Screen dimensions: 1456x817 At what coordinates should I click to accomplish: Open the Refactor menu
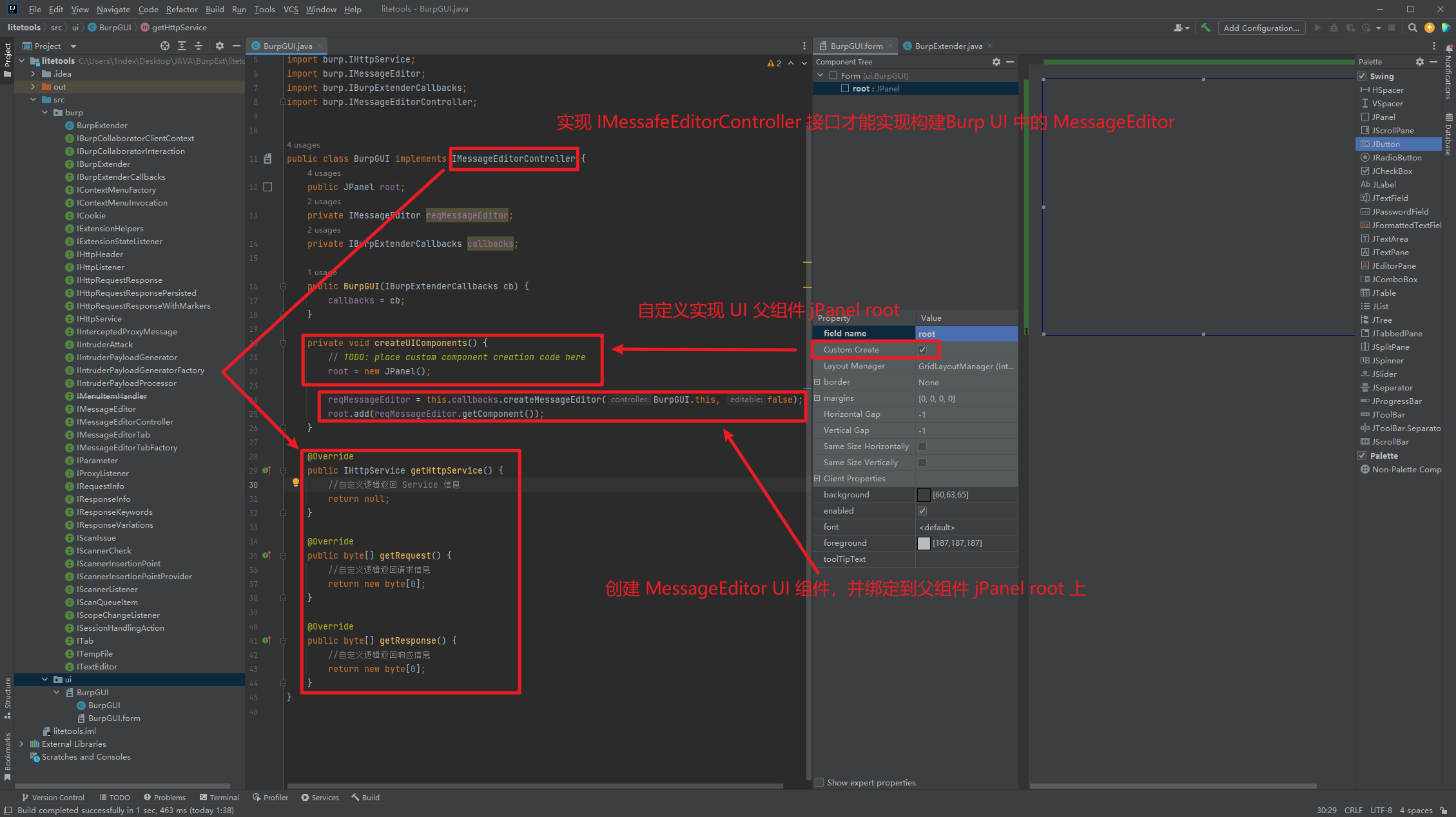[182, 9]
